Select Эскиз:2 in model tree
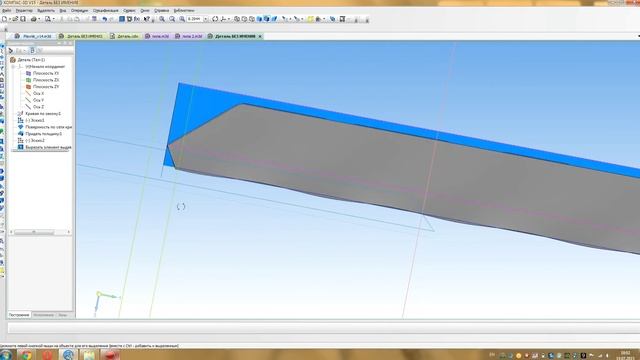640x360 pixels. point(35,140)
